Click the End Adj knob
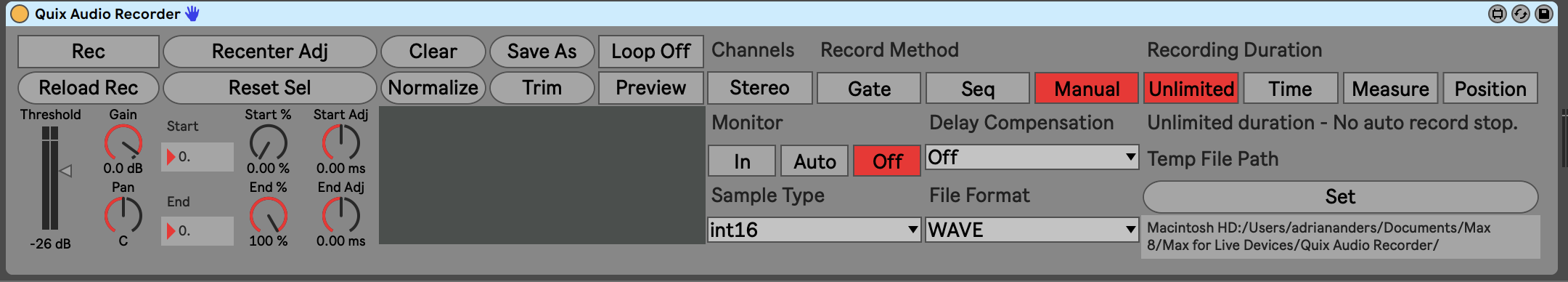The image size is (1568, 282). (341, 215)
